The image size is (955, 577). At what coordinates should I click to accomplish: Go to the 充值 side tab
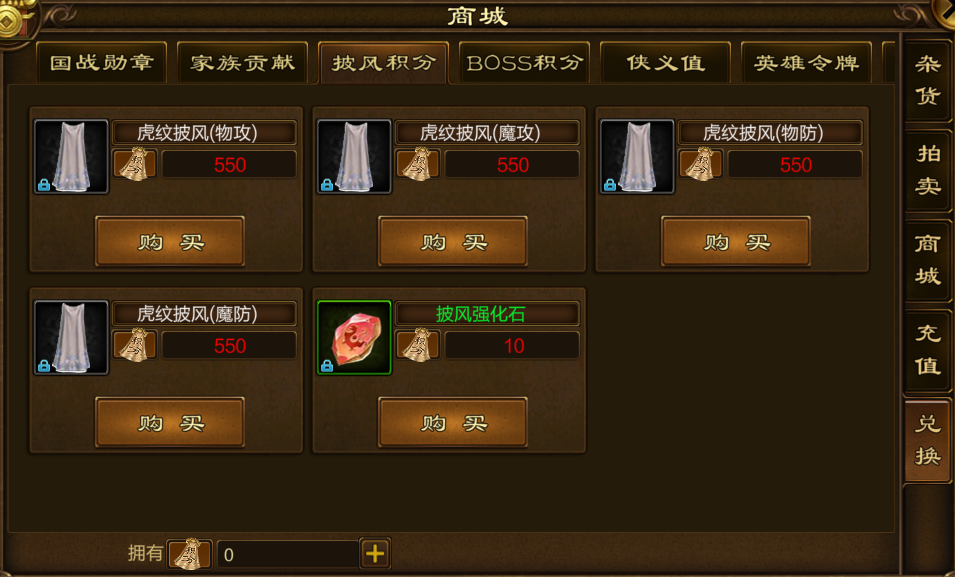coord(928,350)
